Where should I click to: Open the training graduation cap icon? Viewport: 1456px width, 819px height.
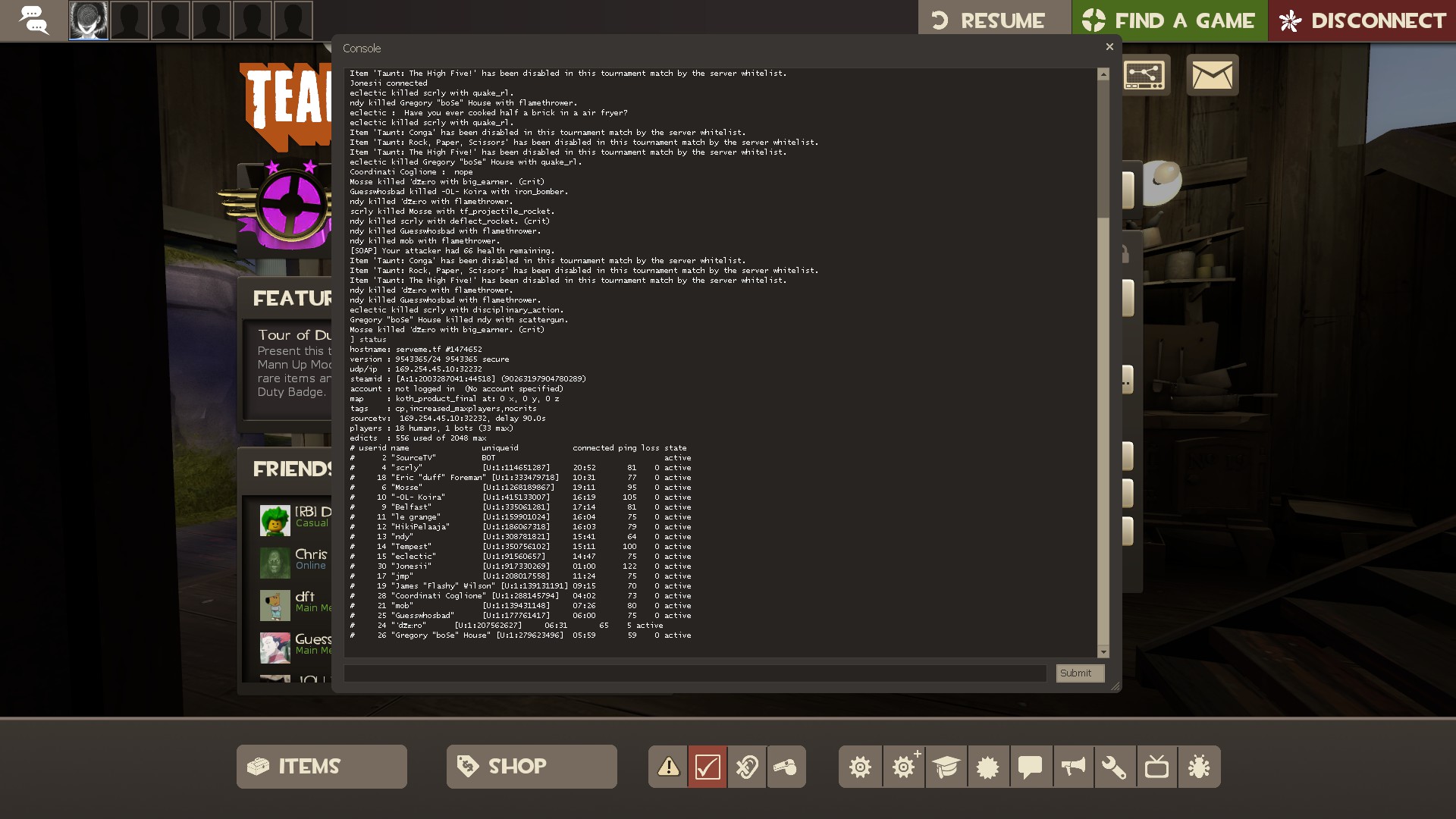(946, 767)
